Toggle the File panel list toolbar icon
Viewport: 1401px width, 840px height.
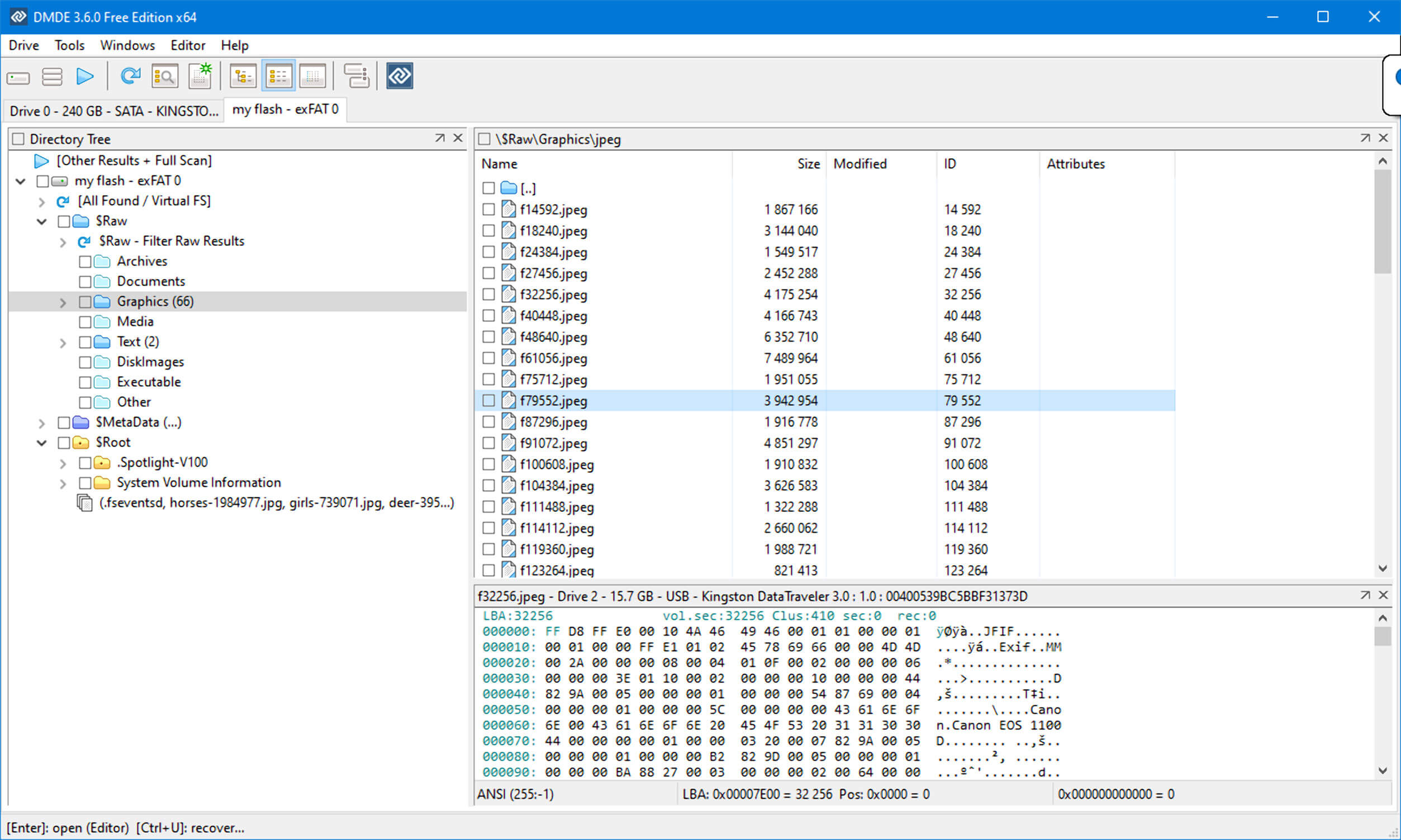[278, 76]
